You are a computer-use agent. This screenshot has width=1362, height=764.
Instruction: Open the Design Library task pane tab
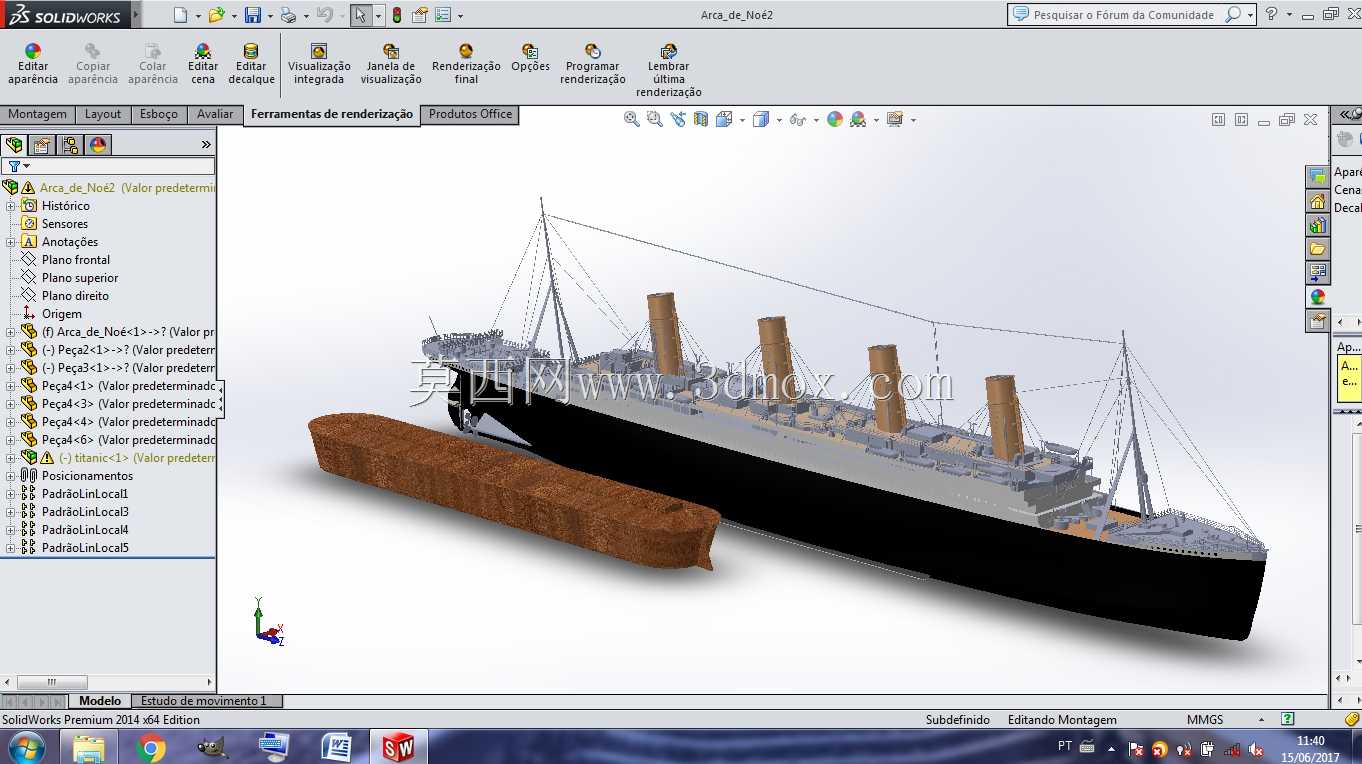tap(1318, 225)
